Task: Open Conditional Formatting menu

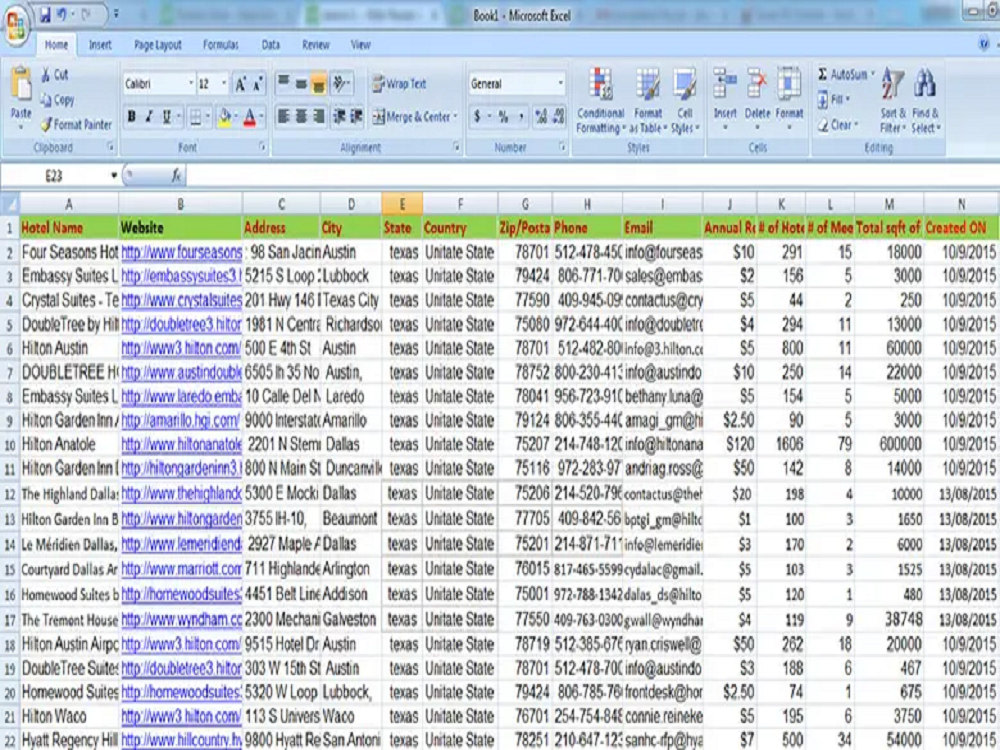Action: 600,100
